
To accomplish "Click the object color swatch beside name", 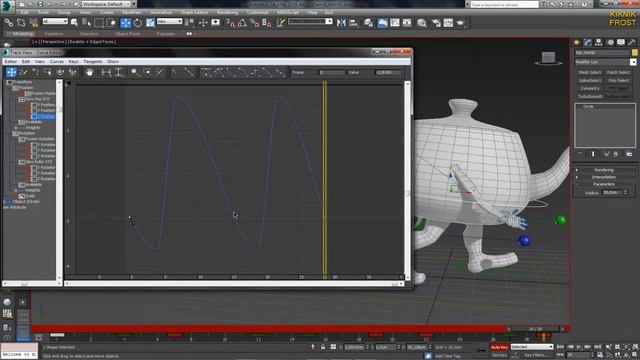I will tap(634, 53).
